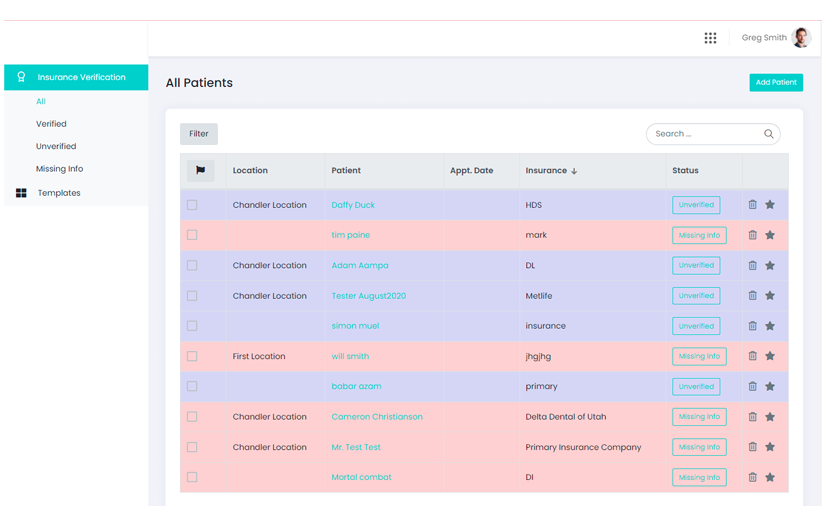Star the tim paine row
The image size is (825, 525).
tap(770, 235)
